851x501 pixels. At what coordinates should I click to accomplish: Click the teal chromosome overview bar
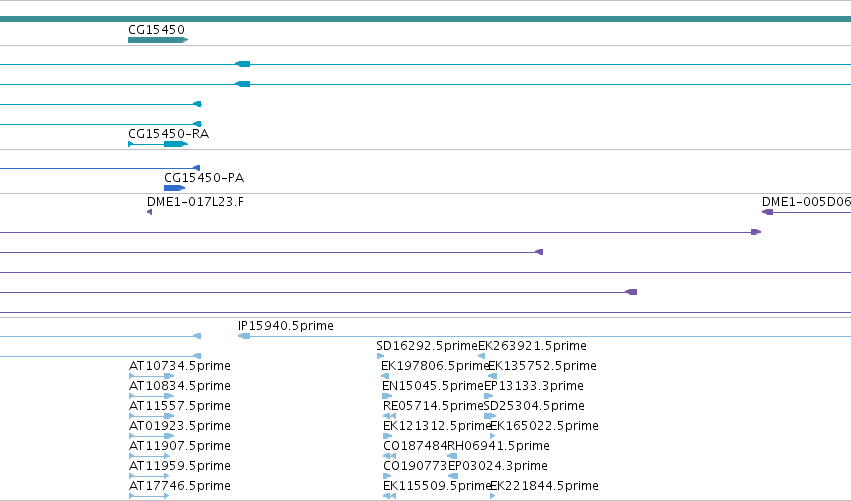coord(426,19)
